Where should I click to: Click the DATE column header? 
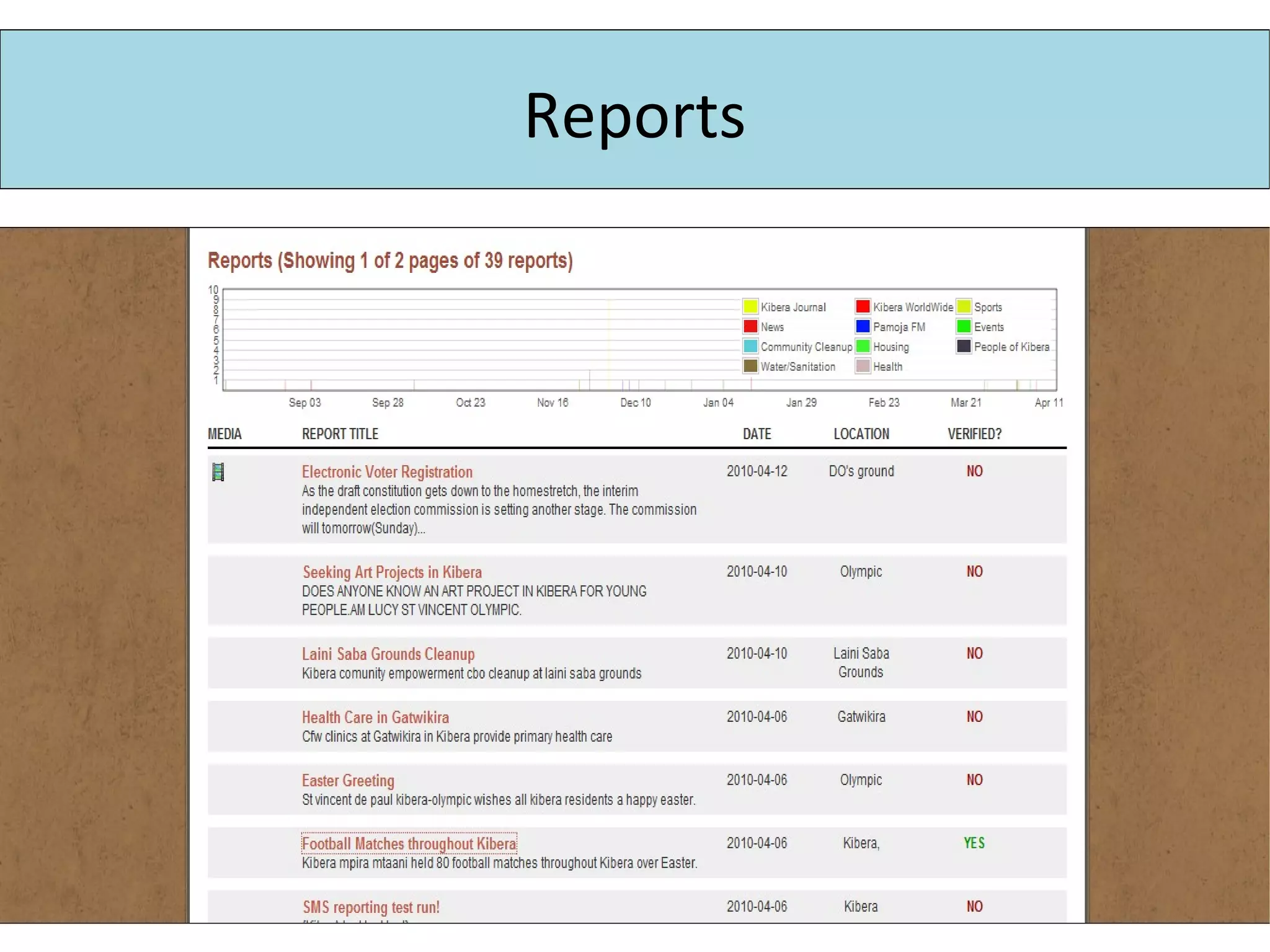pos(757,434)
